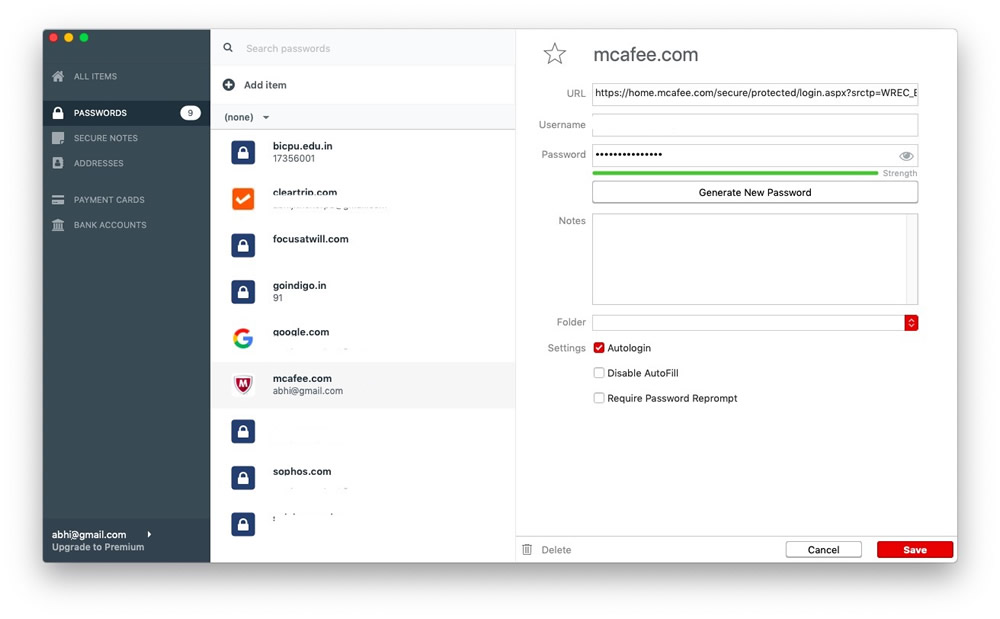This screenshot has height=619, width=1000.
Task: Click the trash can Delete icon
Action: (x=527, y=550)
